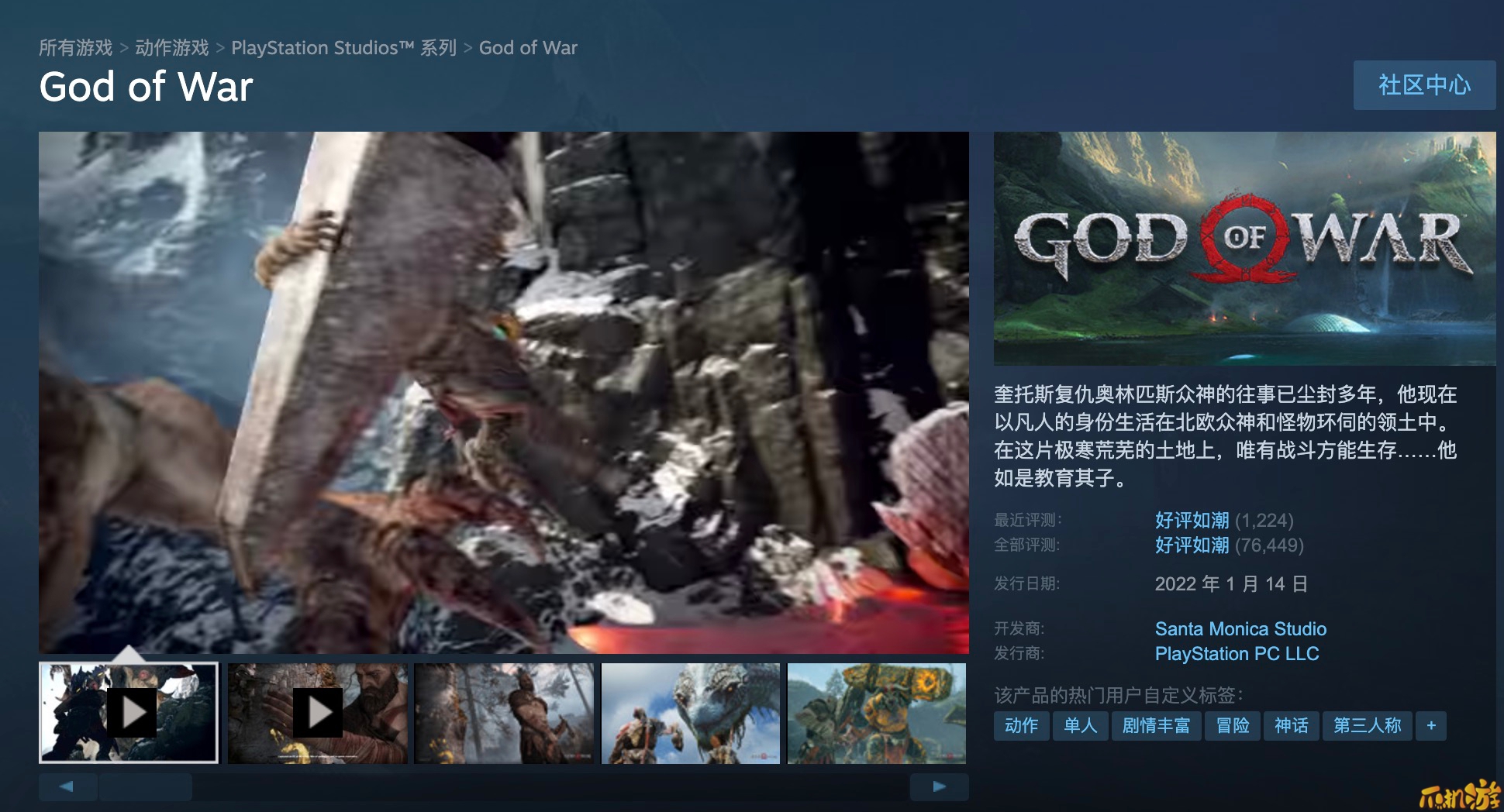
Task: Open PlayStation Studios 系列 breadcrumb link
Action: tap(343, 48)
